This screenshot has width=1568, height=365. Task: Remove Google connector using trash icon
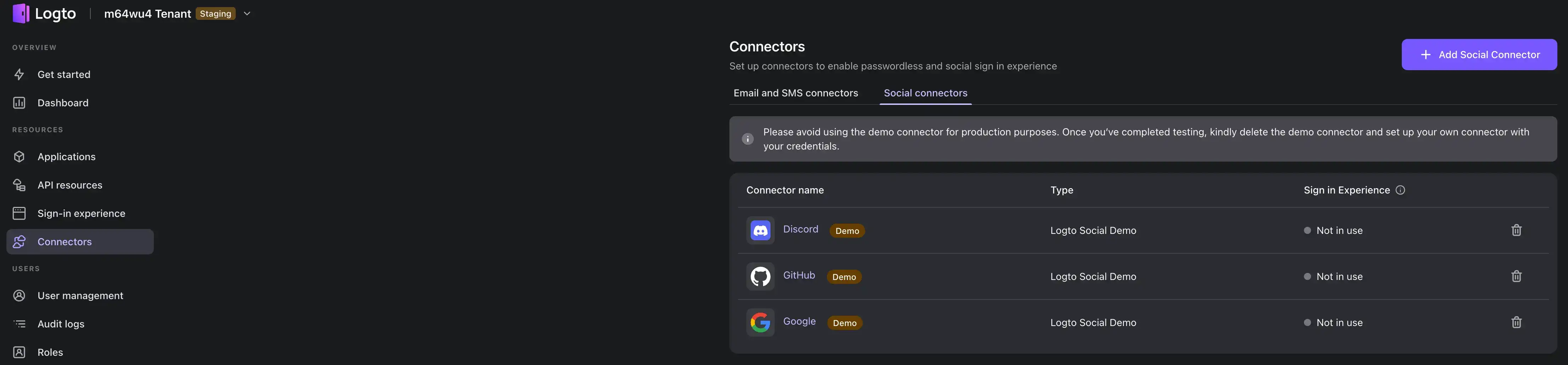pyautogui.click(x=1516, y=322)
